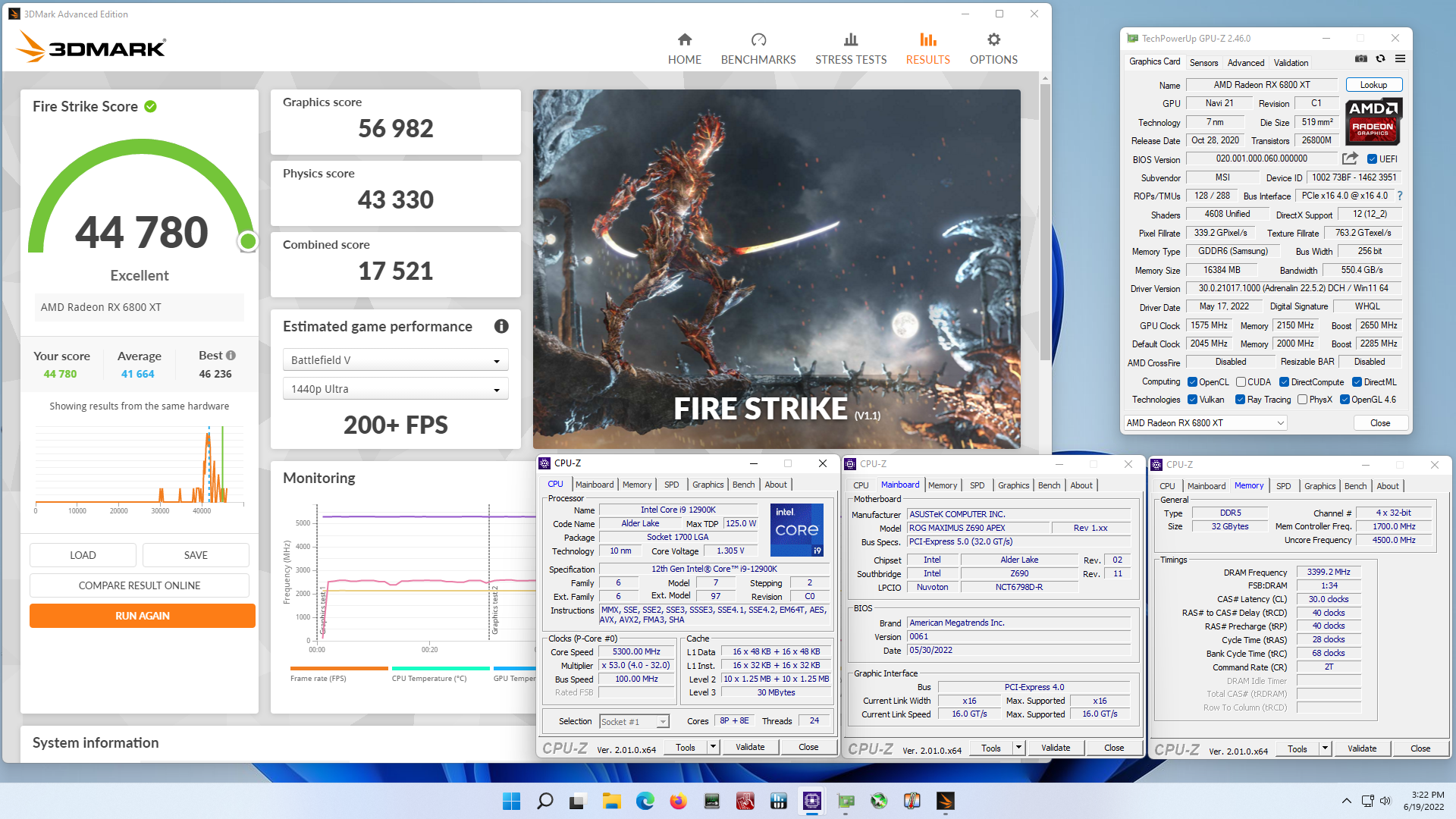This screenshot has width=1456, height=819.
Task: Open the Windows Start menu
Action: click(x=512, y=801)
